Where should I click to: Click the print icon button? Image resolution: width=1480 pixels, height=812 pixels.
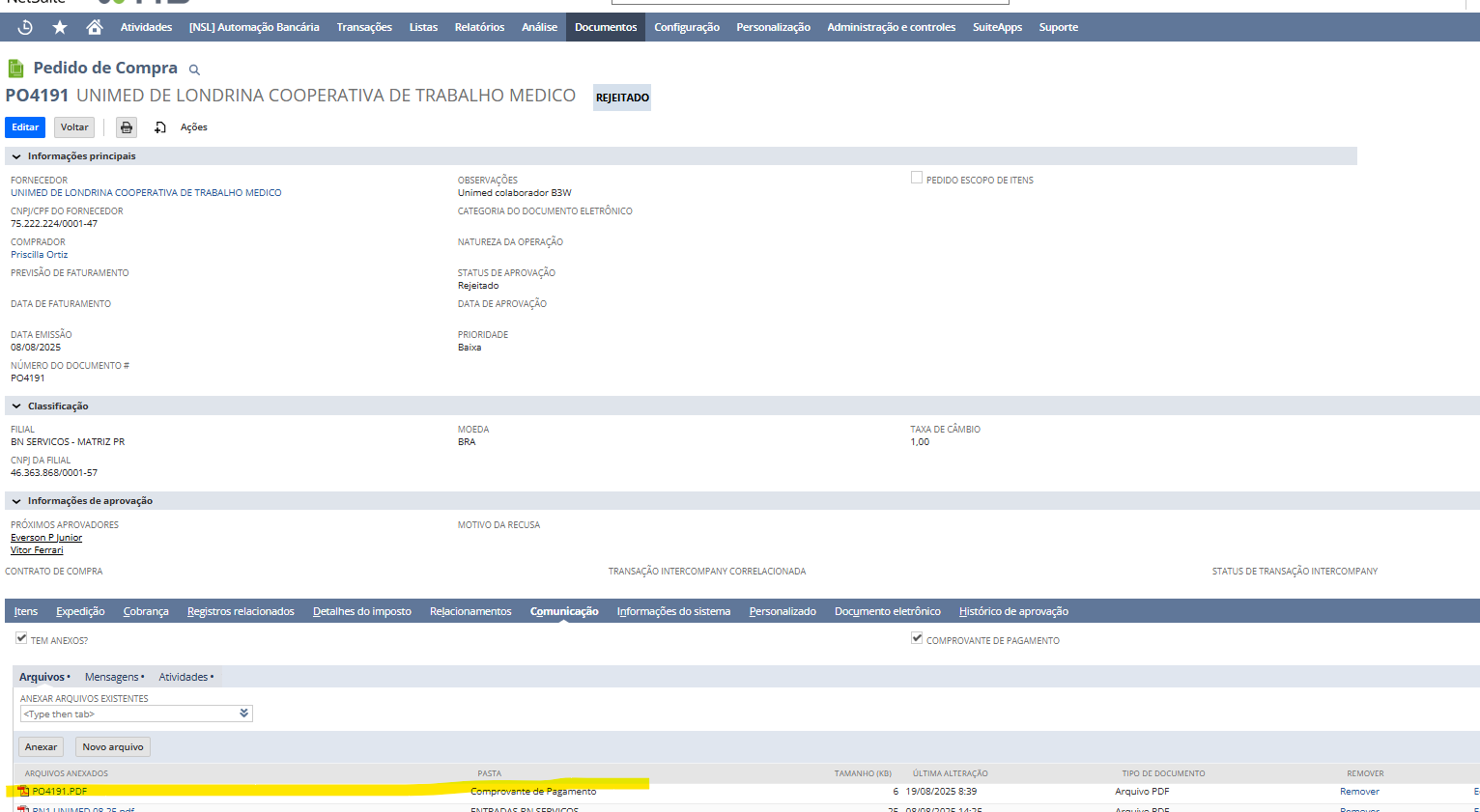pos(127,127)
